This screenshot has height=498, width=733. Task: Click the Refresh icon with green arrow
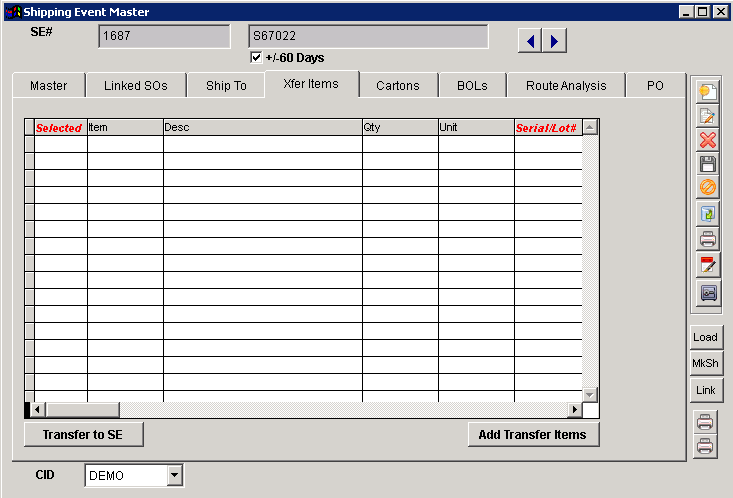click(707, 213)
